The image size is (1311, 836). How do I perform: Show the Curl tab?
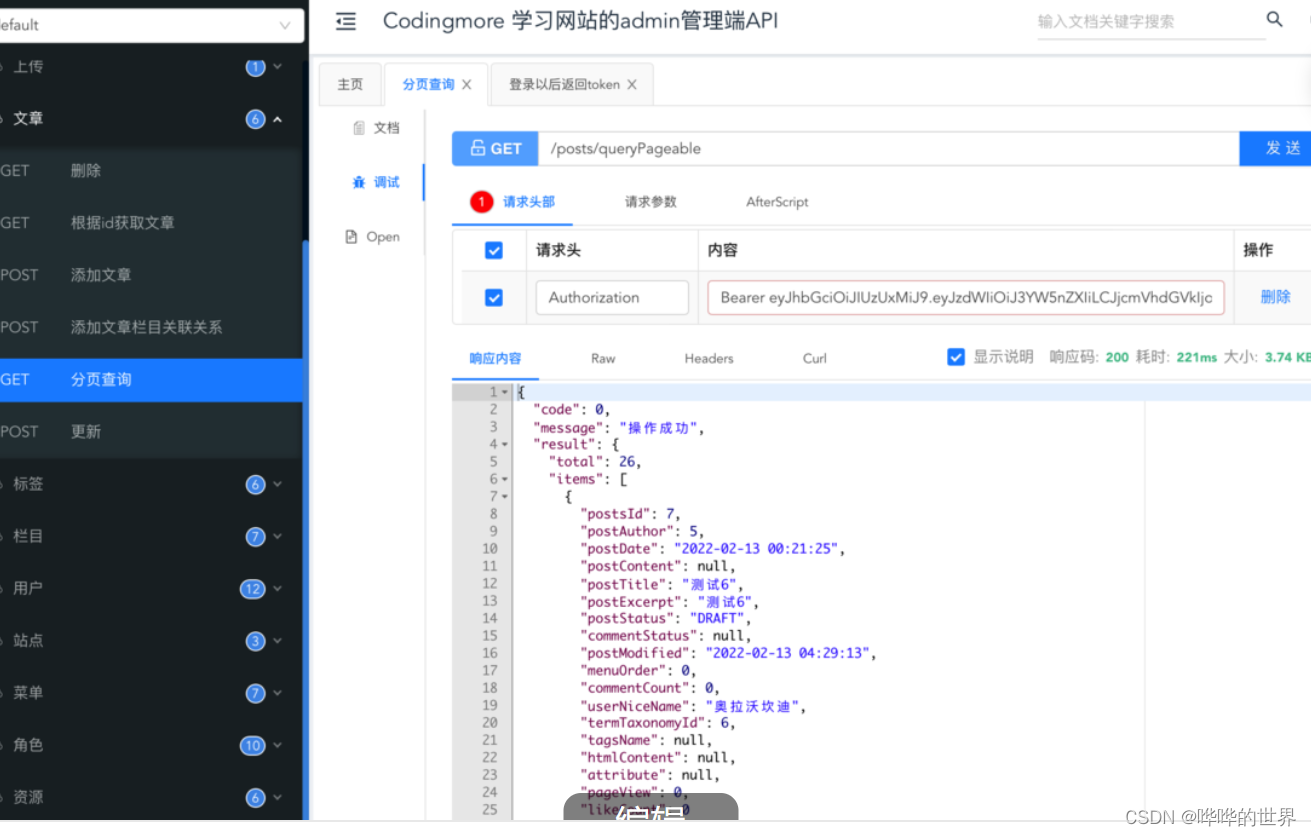(815, 358)
